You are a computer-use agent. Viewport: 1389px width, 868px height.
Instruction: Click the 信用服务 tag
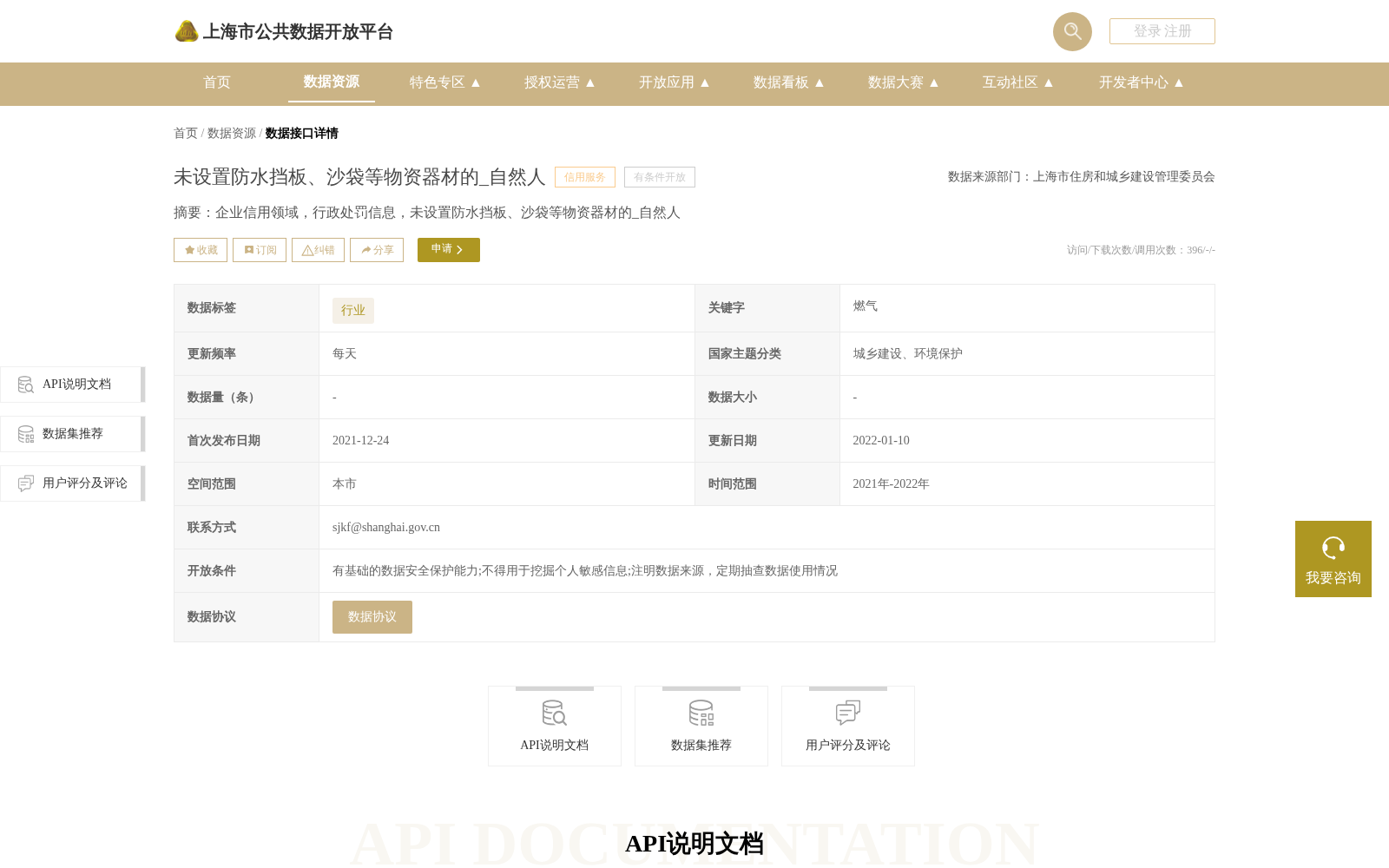585,177
